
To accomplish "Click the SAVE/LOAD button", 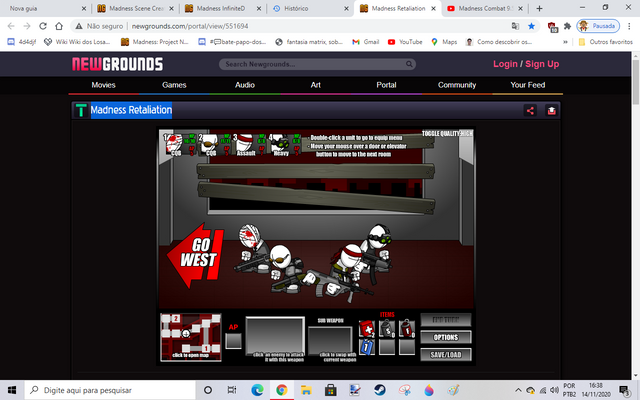I will [446, 355].
